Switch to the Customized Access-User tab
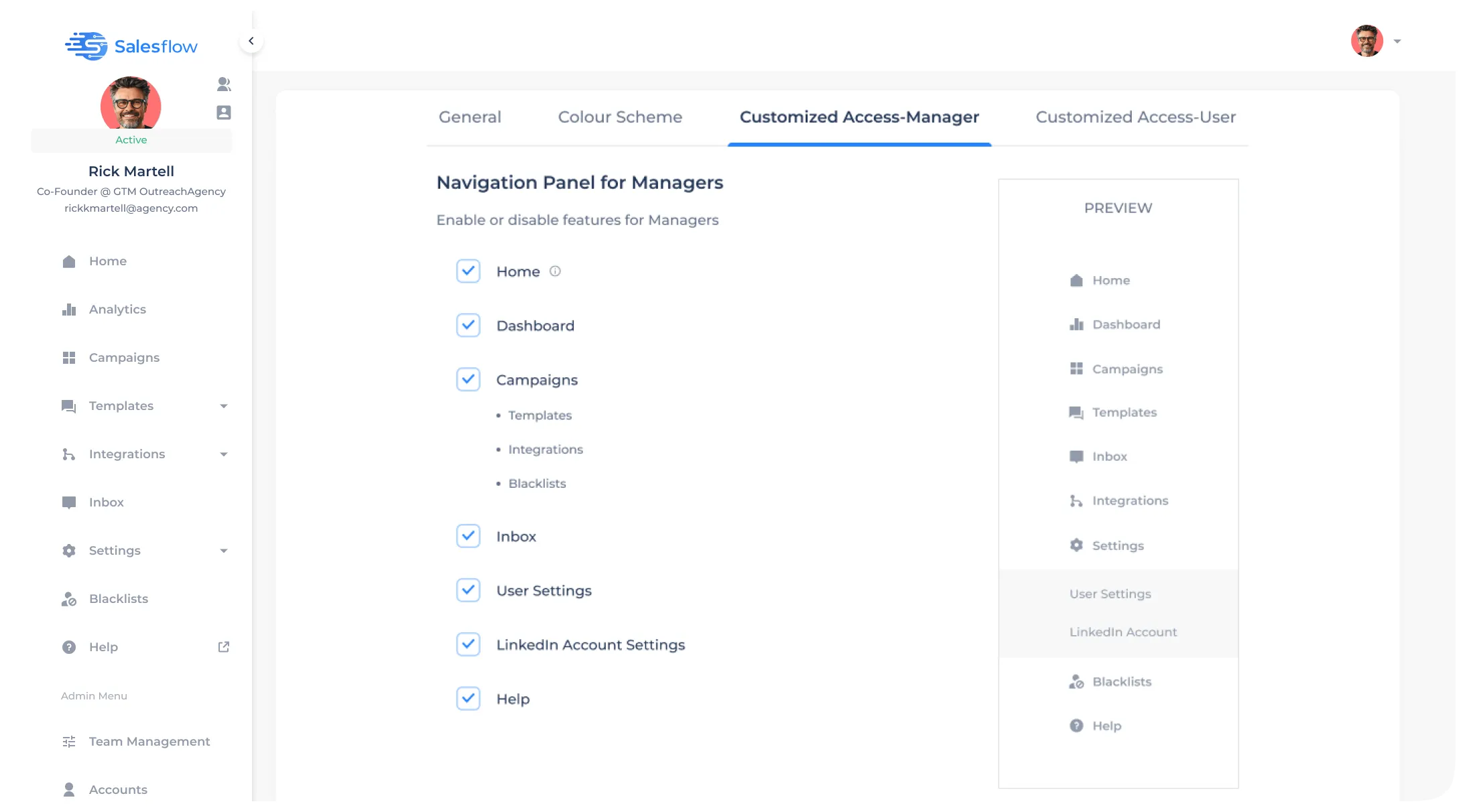Viewport: 1469px width, 812px height. (x=1136, y=117)
